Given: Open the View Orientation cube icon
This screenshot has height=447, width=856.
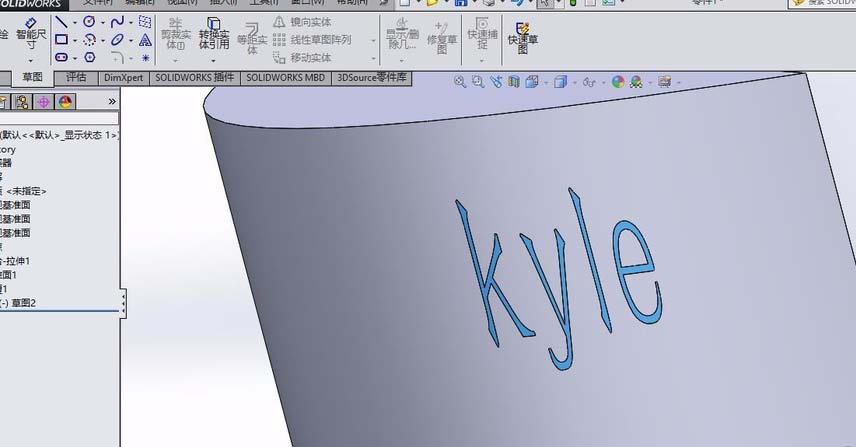Looking at the screenshot, I should pos(532,82).
